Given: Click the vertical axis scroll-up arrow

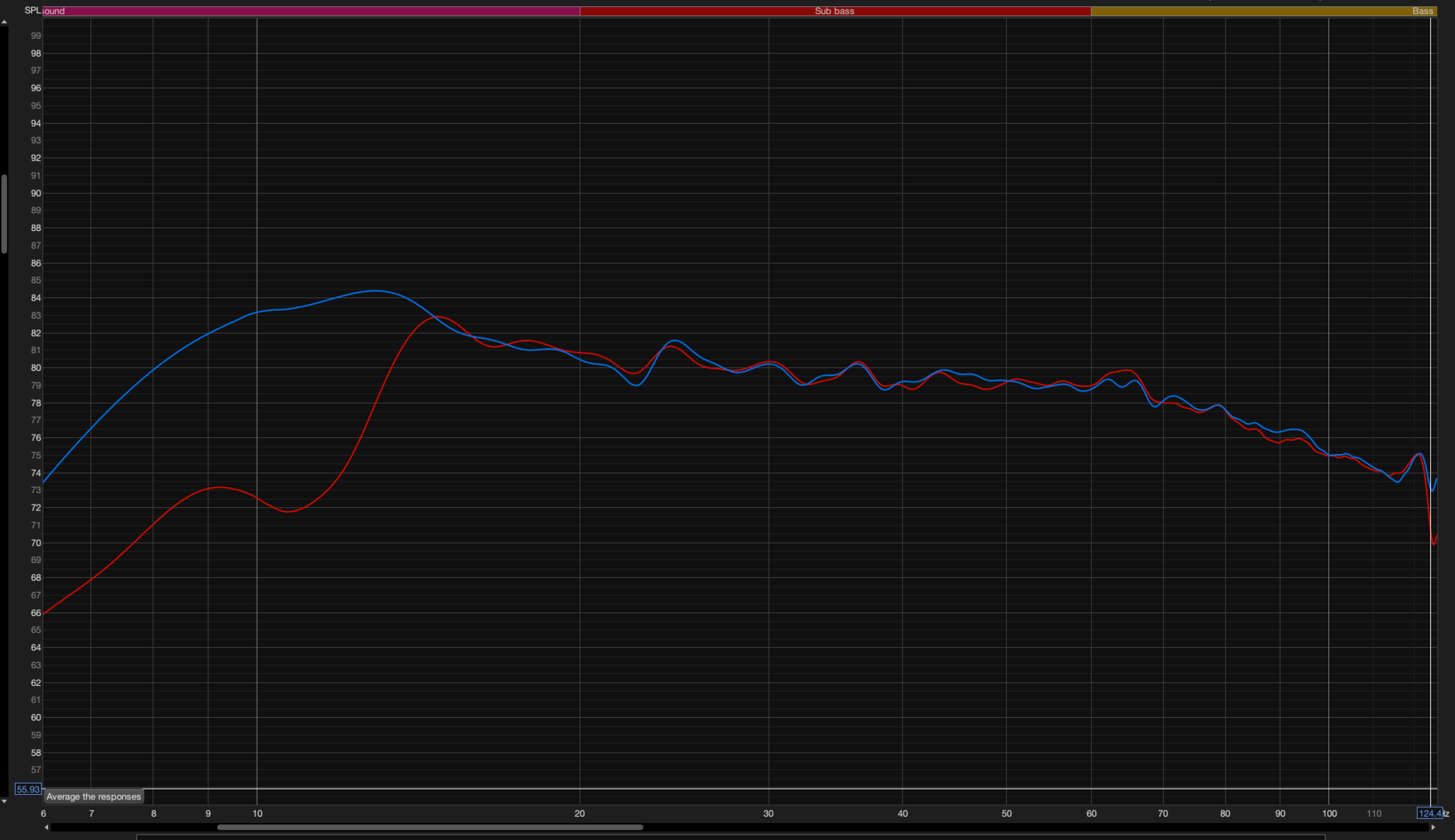Looking at the screenshot, I should point(4,23).
